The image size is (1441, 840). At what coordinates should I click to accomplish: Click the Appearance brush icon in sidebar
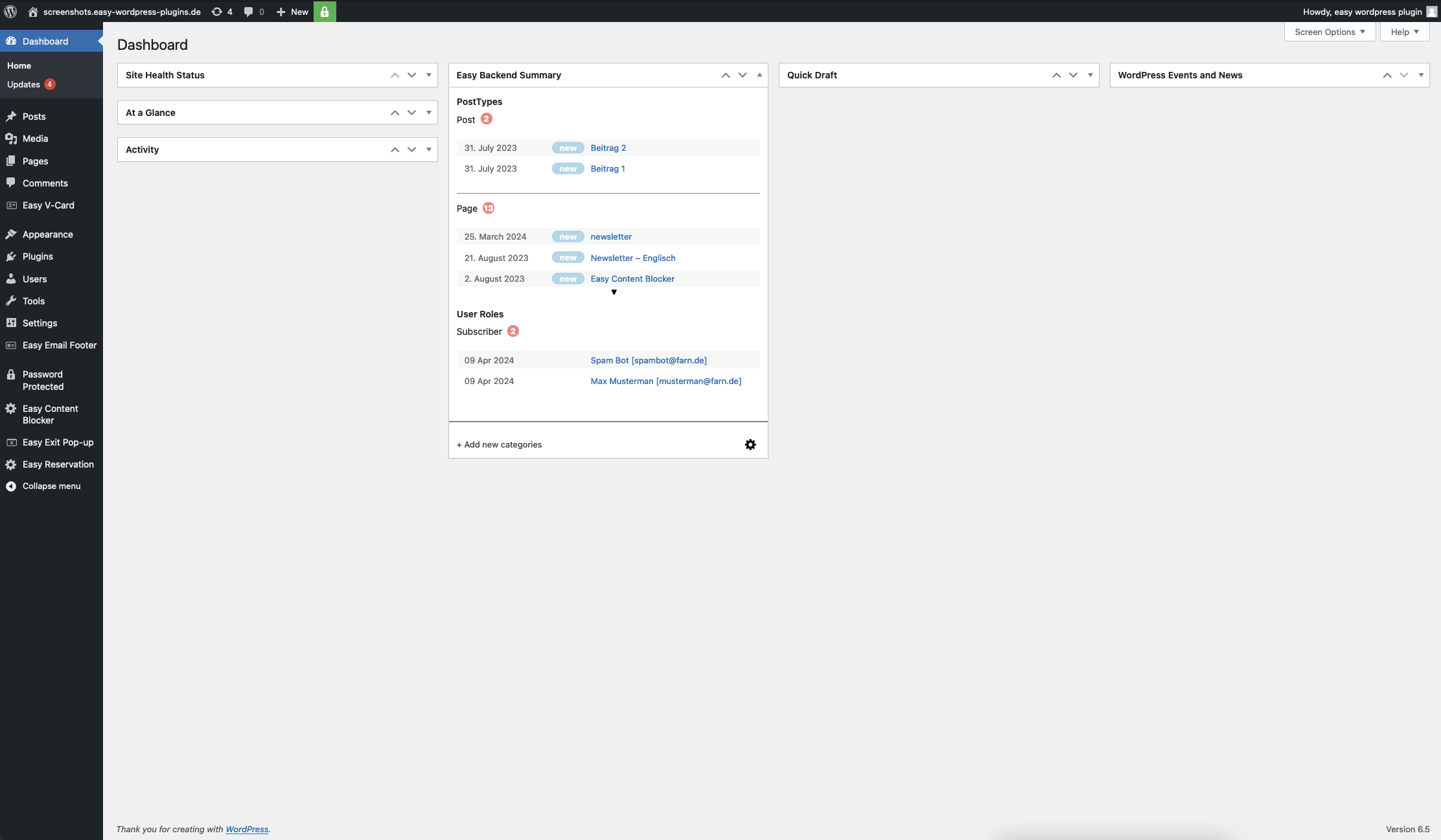11,234
